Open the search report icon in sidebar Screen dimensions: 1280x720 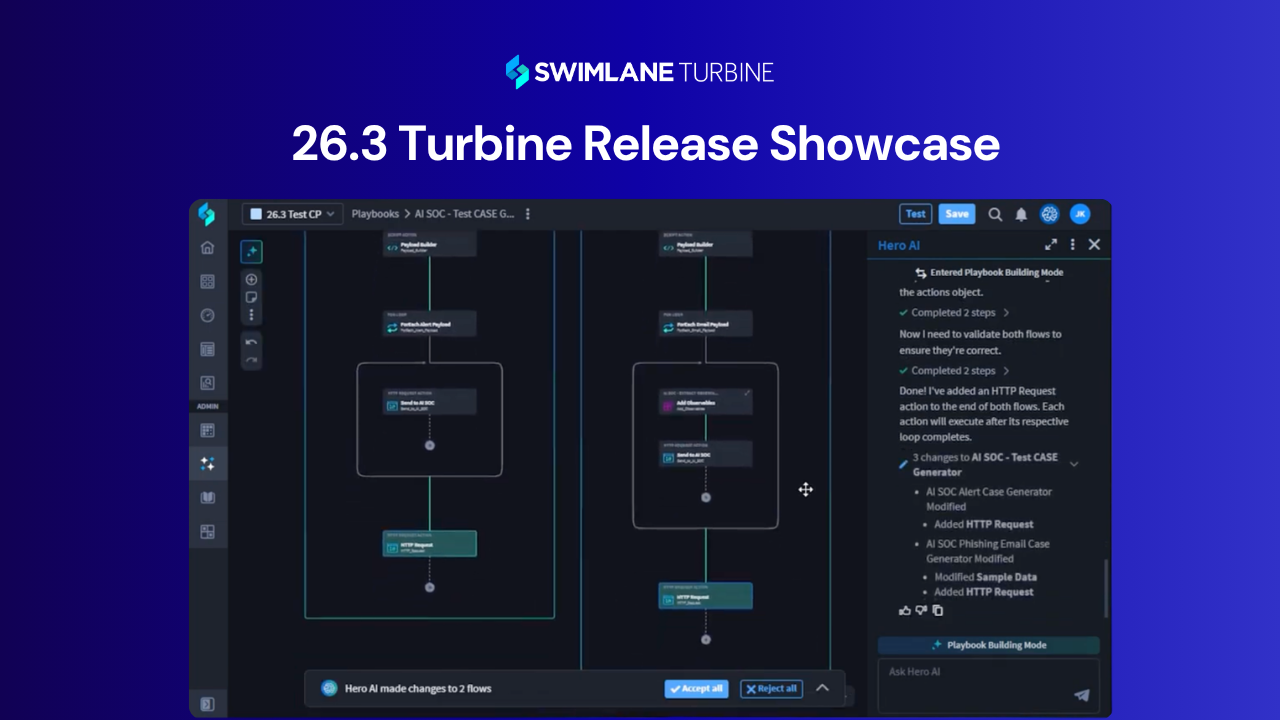pos(207,382)
